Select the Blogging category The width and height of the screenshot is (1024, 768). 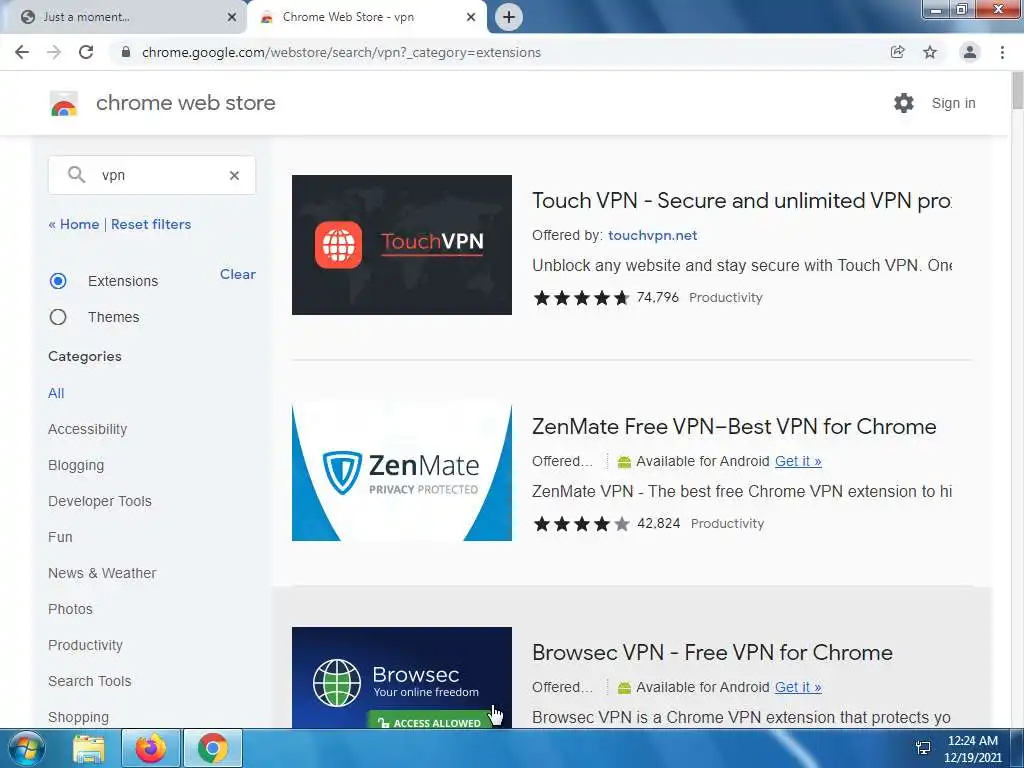coord(76,465)
